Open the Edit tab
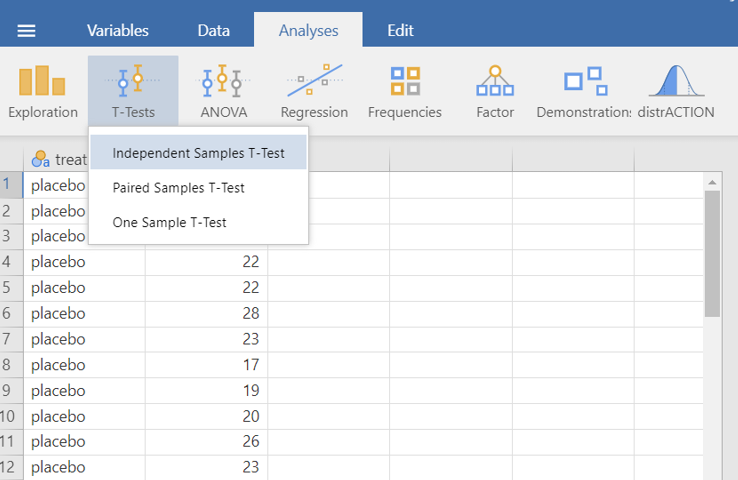 [x=400, y=30]
